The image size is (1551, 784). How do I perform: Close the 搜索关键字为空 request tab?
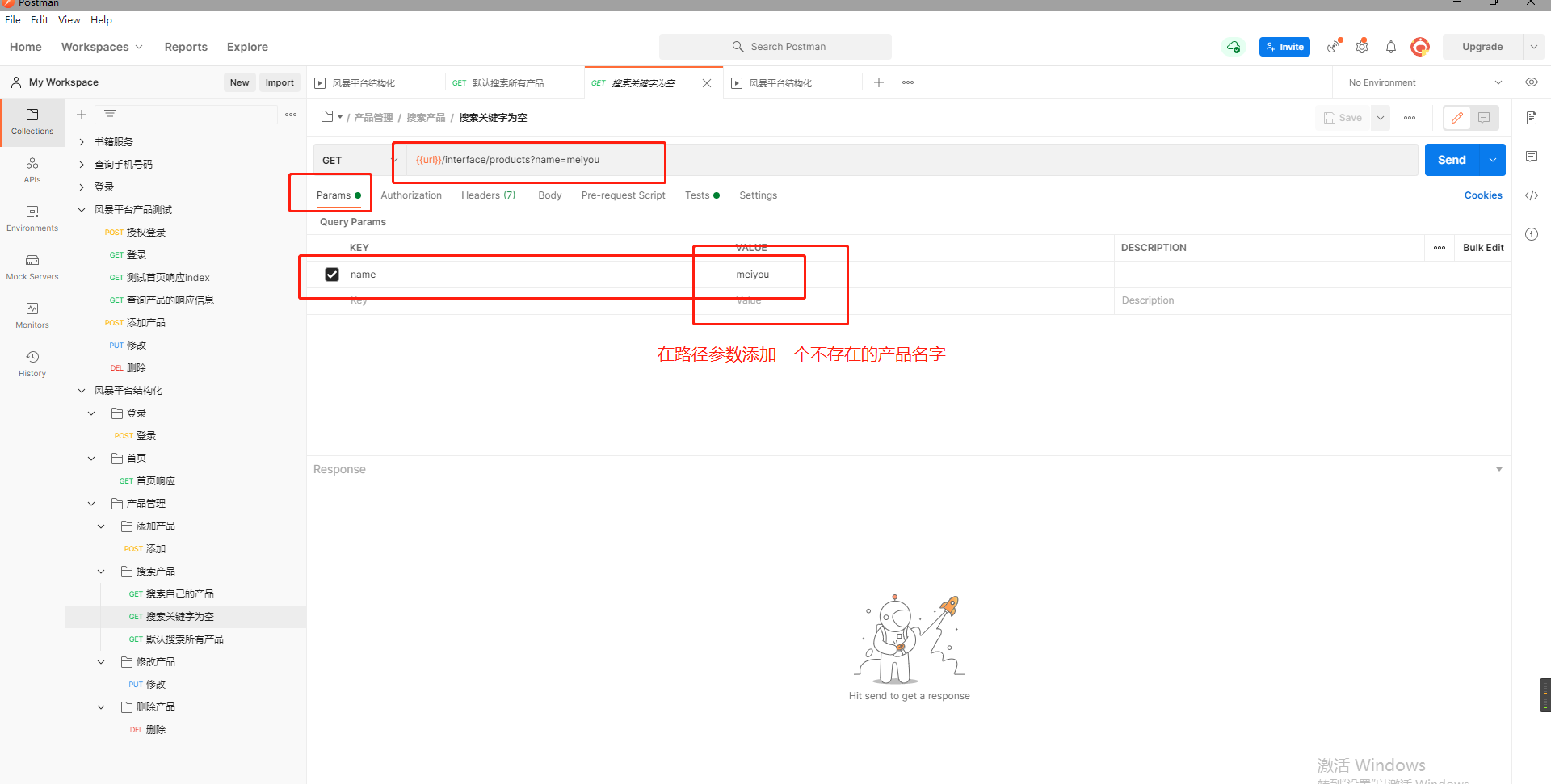tap(707, 83)
